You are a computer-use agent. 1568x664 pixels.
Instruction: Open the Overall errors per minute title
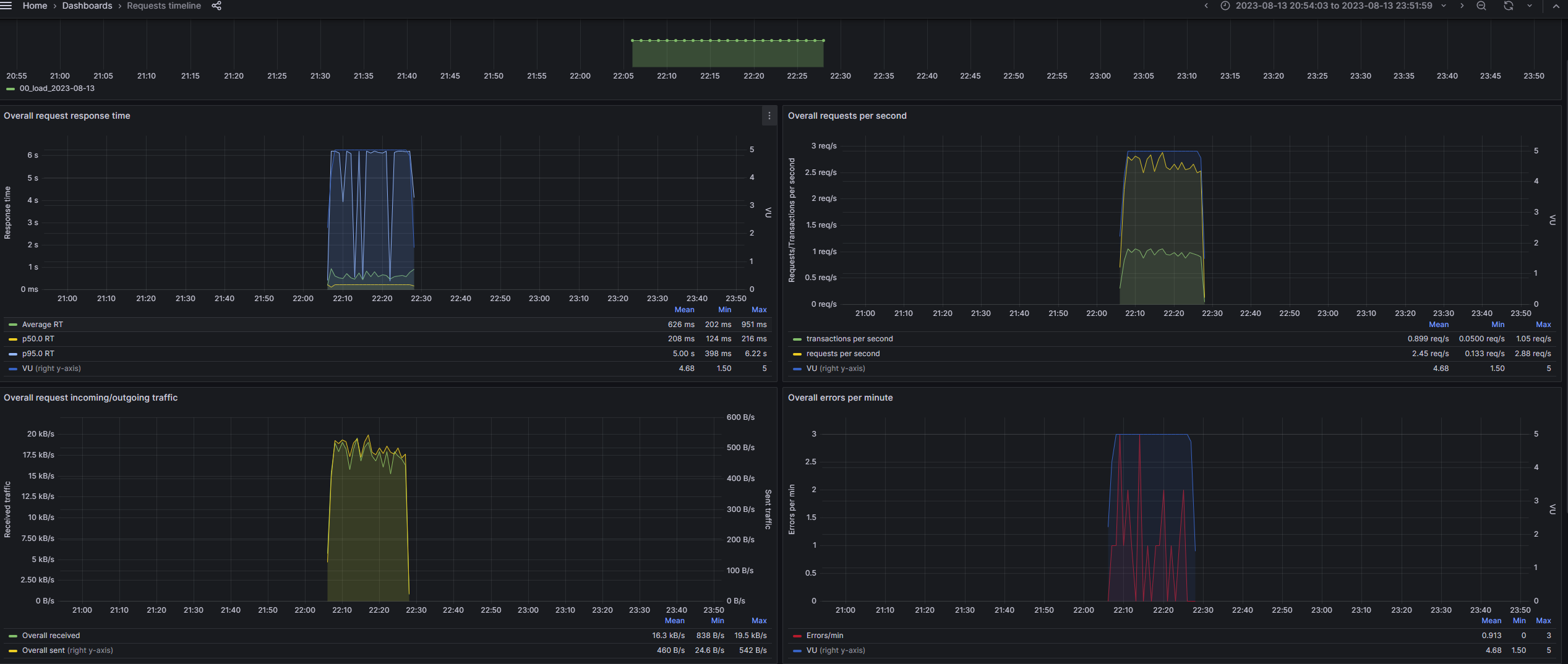840,398
